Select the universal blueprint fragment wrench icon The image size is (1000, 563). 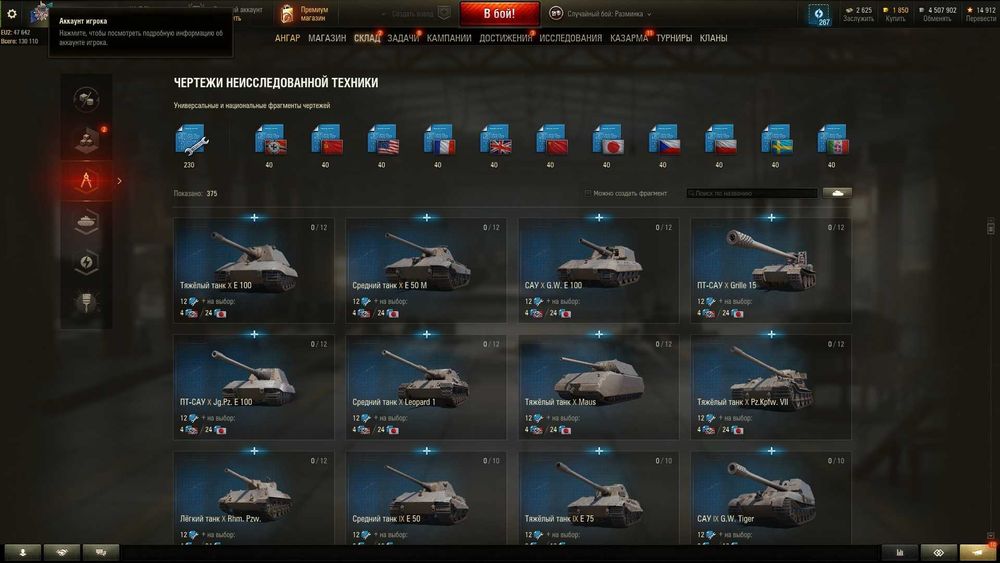click(x=191, y=139)
